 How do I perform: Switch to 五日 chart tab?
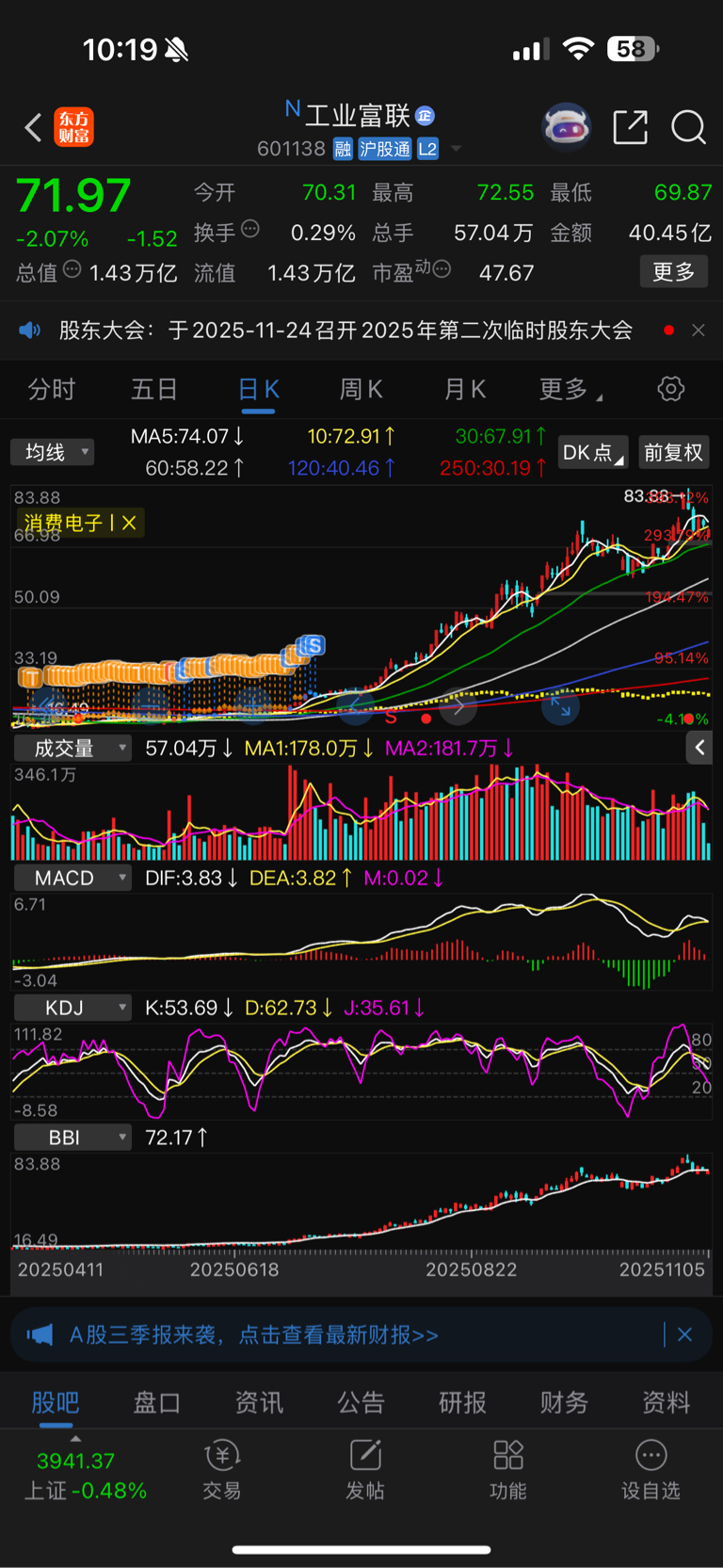click(154, 389)
